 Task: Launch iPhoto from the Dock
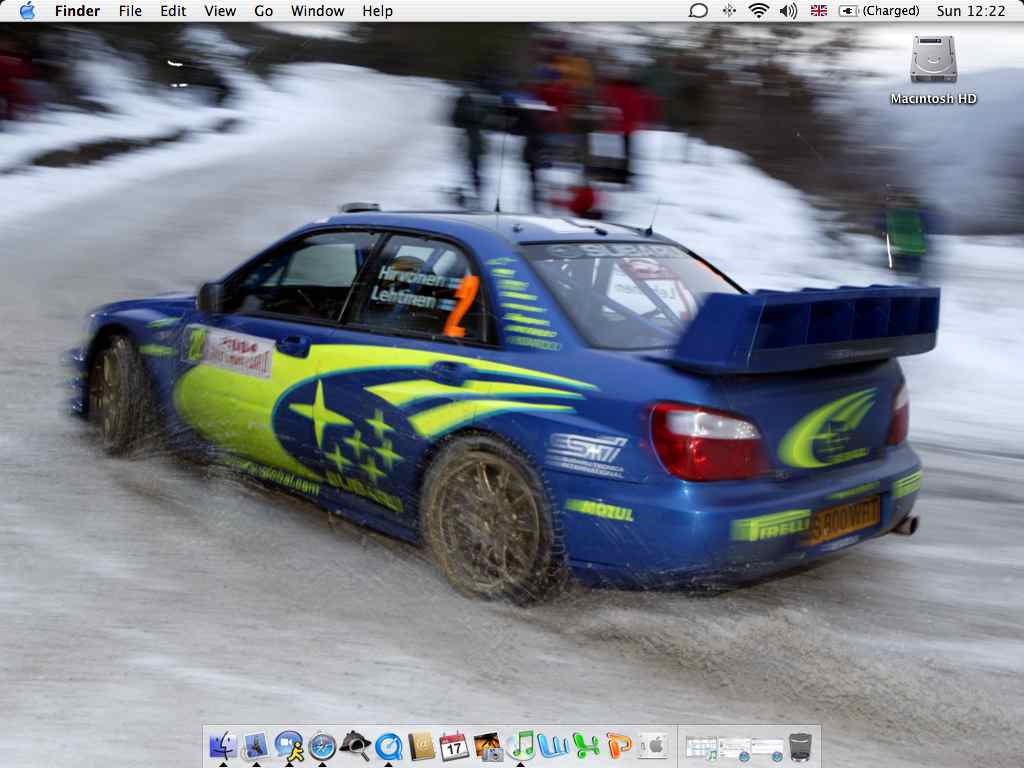(488, 746)
